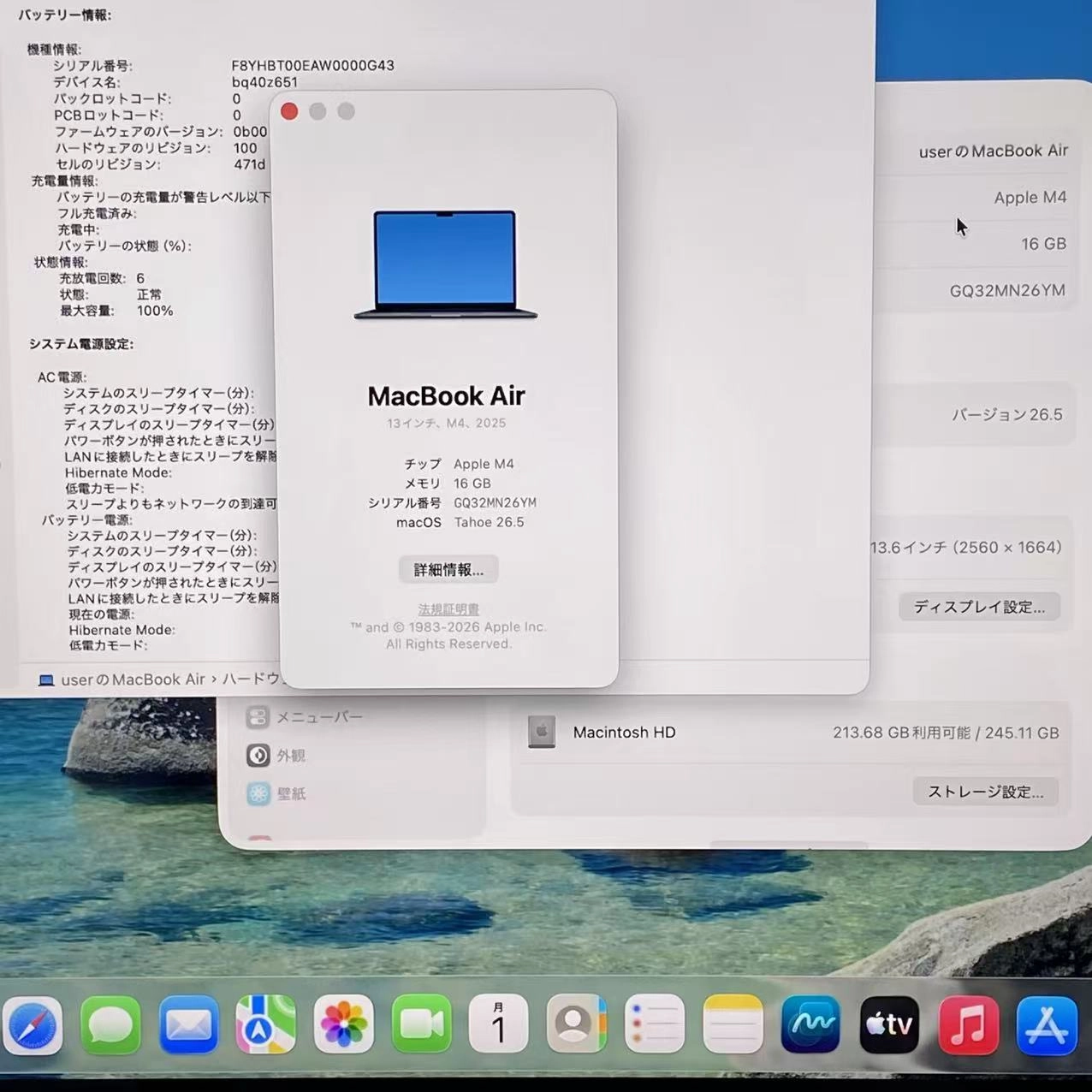Viewport: 1092px width, 1092px height.
Task: Click the Display Settings (ディスプレイ設定...) button
Action: coord(979,607)
